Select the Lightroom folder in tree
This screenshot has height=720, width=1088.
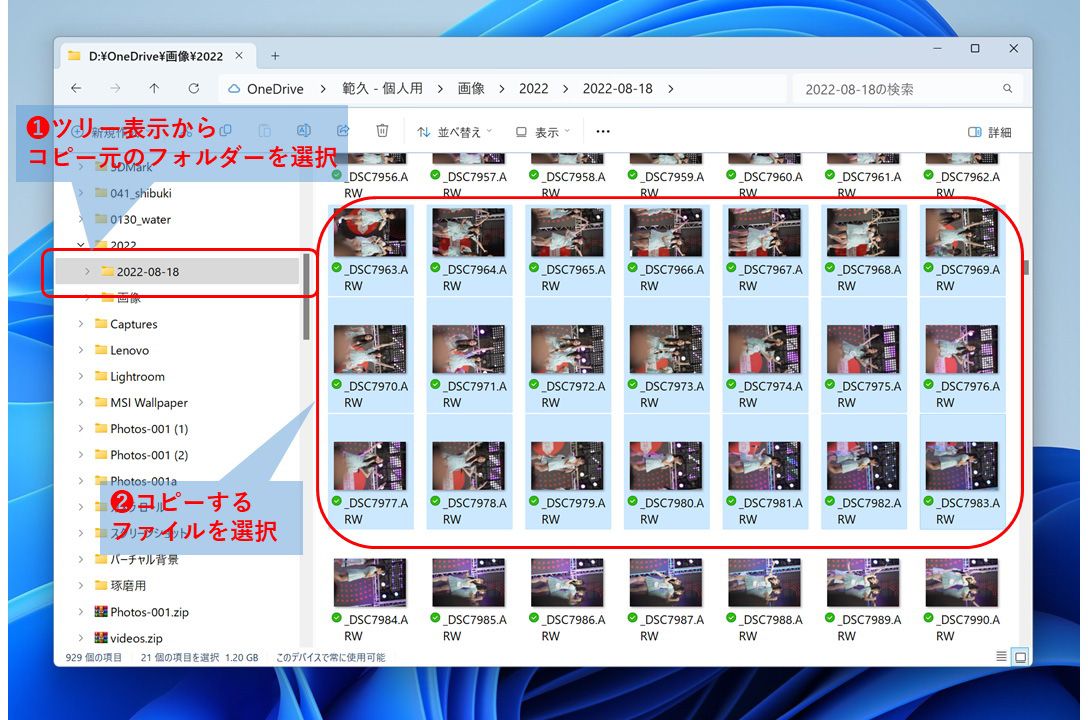click(x=137, y=377)
